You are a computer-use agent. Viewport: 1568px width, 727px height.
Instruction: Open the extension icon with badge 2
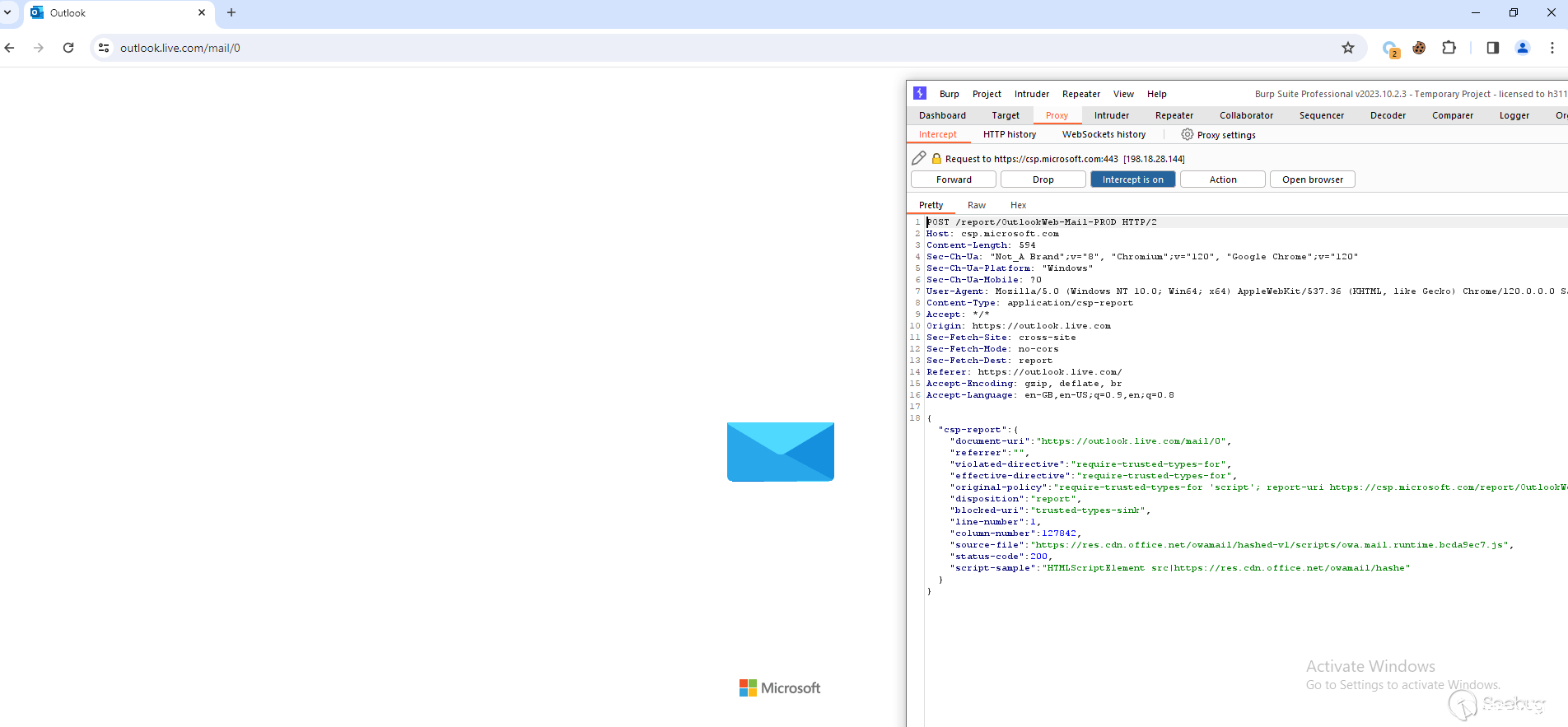[x=1390, y=49]
